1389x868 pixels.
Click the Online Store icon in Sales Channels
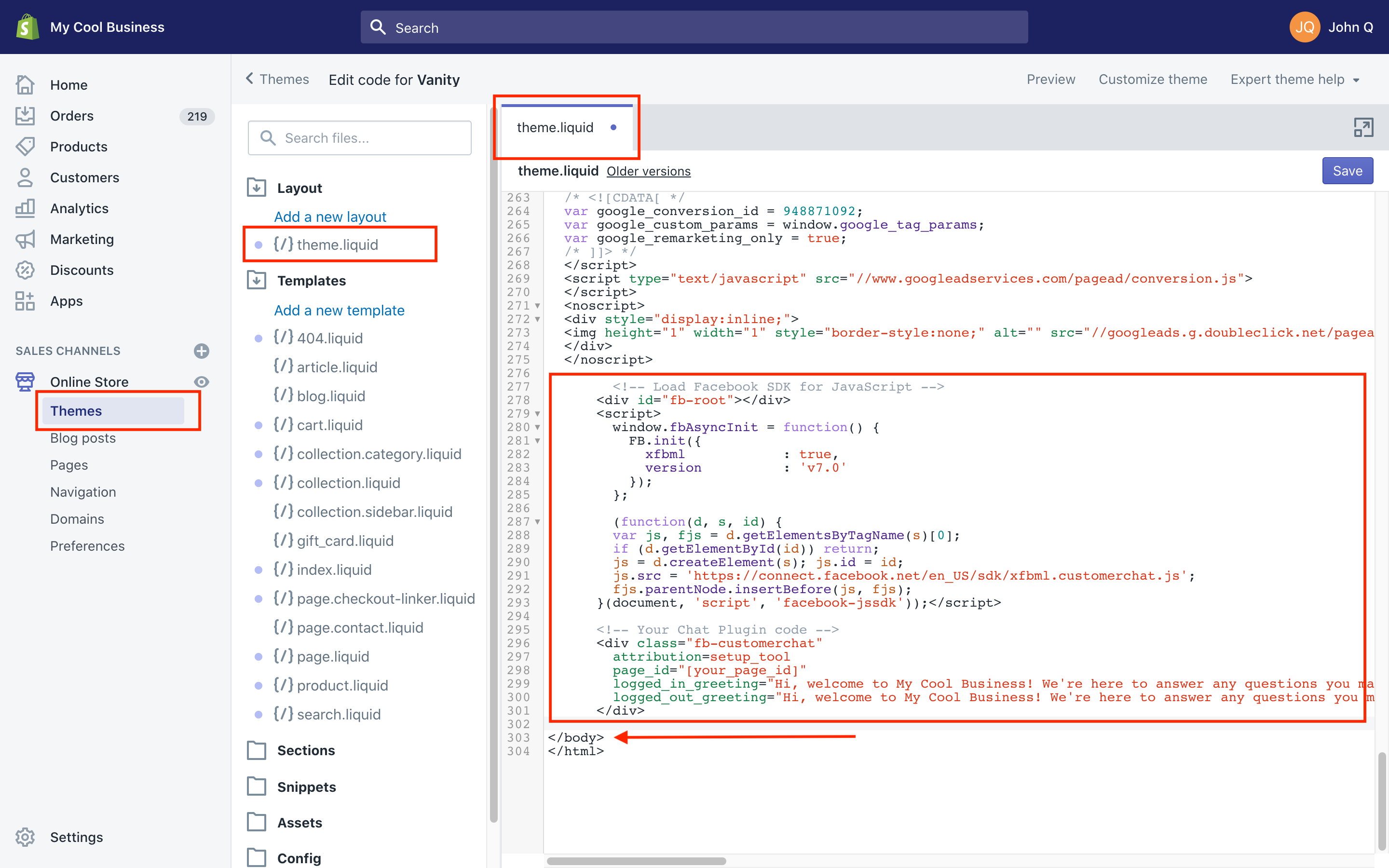point(26,381)
